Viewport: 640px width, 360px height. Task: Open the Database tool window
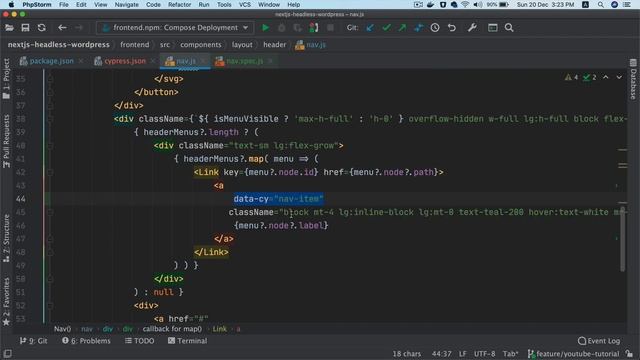[x=633, y=79]
